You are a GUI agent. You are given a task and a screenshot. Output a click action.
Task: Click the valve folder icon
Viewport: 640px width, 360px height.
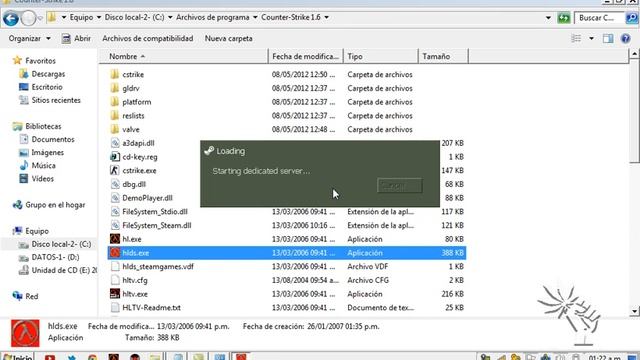click(115, 129)
